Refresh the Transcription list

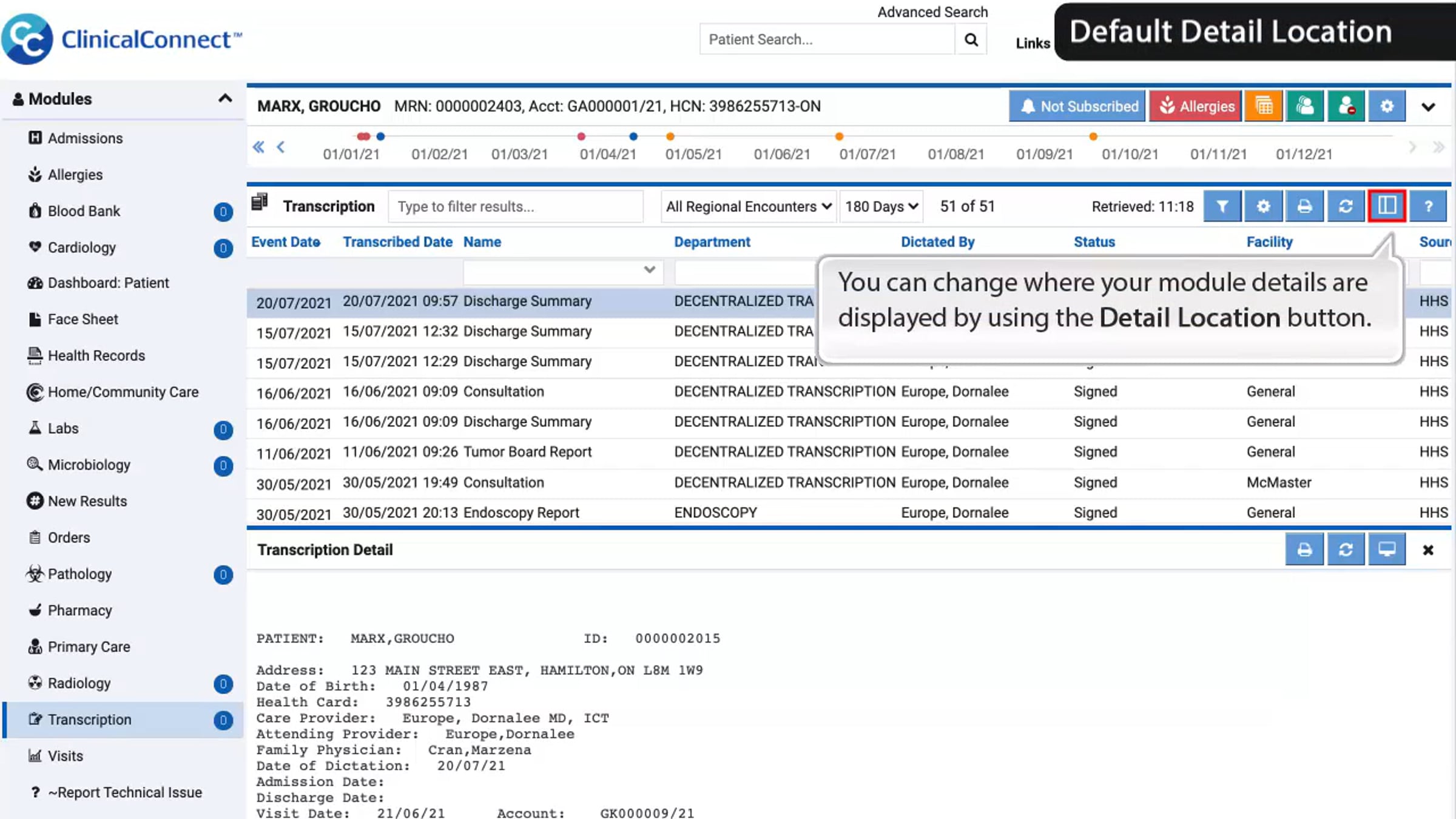point(1346,206)
